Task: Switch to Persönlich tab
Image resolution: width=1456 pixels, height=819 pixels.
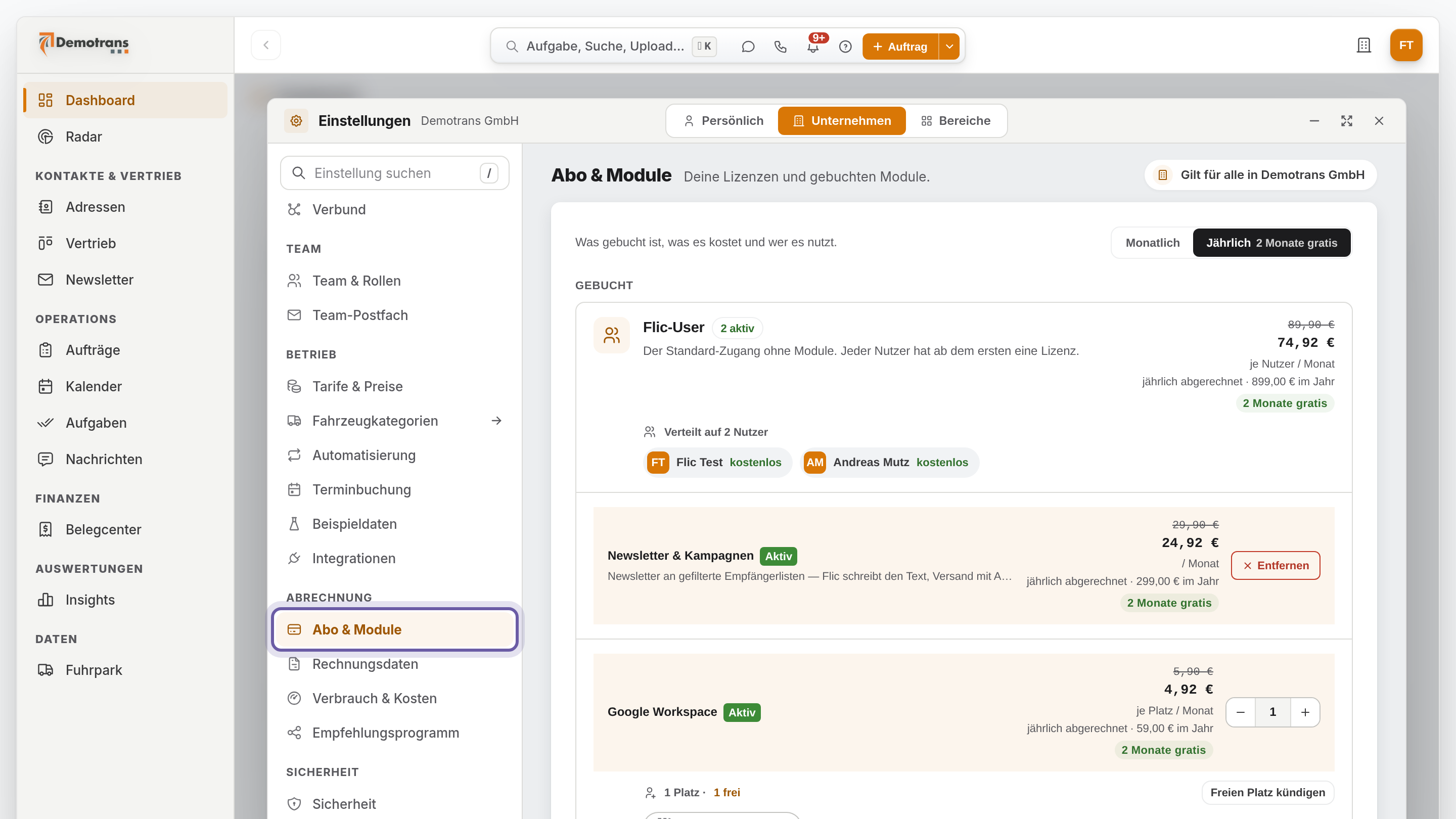Action: pyautogui.click(x=723, y=121)
